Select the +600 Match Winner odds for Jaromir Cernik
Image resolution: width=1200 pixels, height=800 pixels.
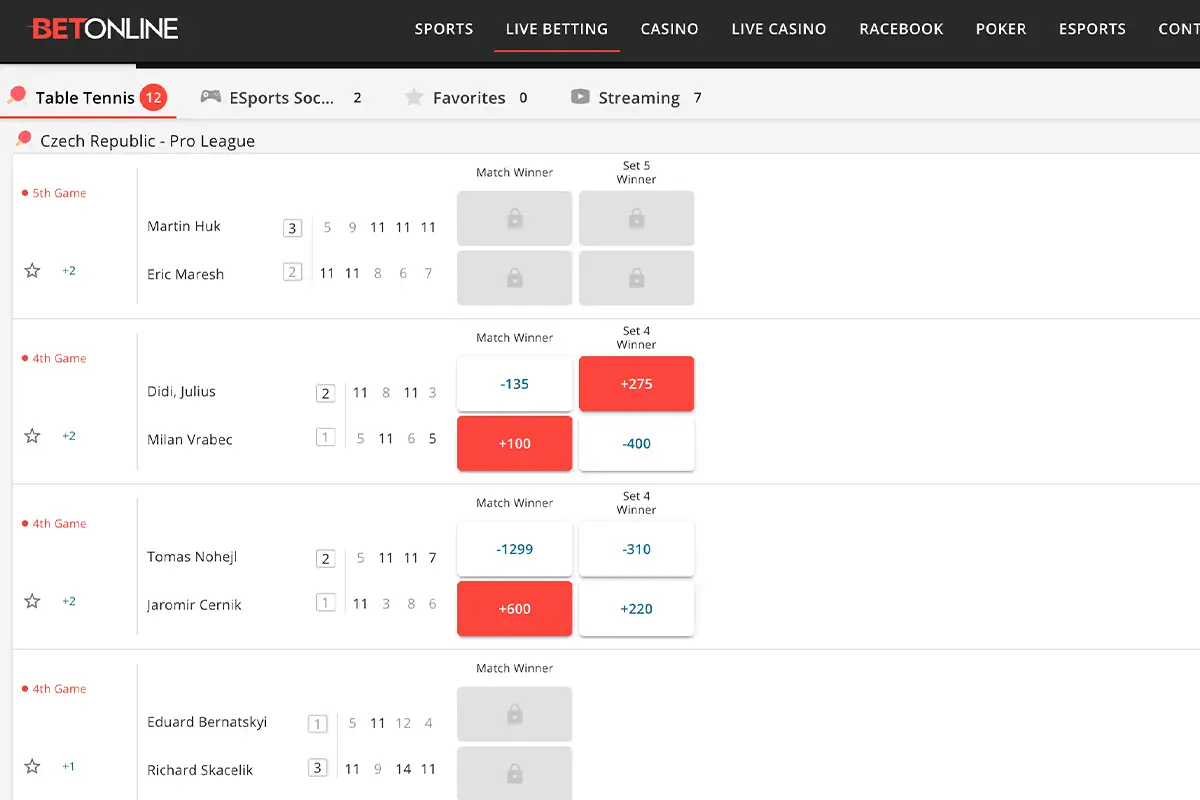coord(514,608)
